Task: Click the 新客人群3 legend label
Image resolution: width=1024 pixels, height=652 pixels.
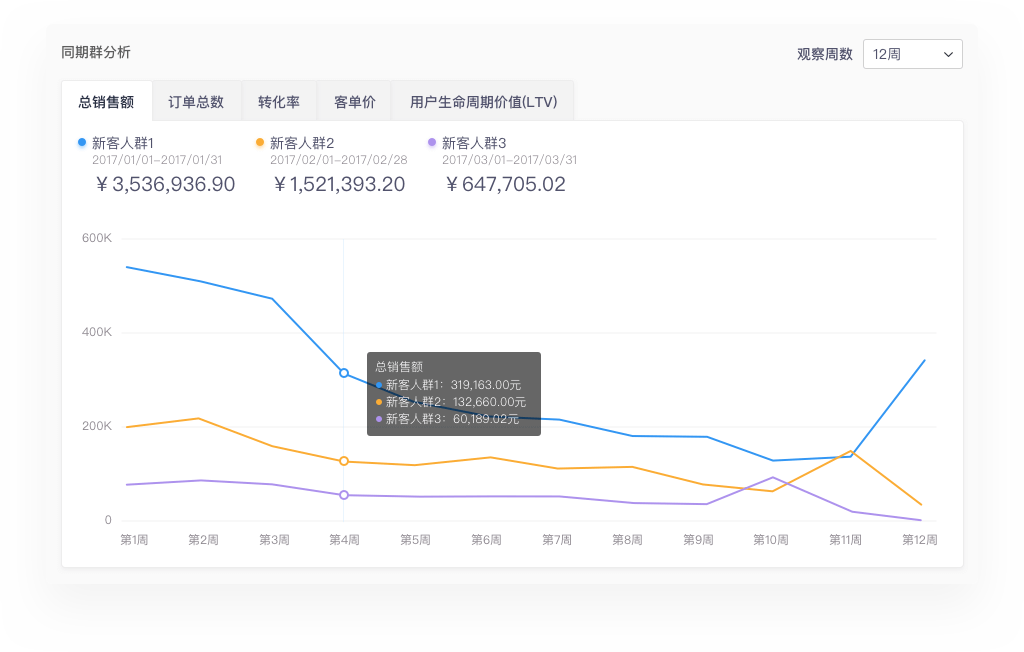Action: coord(474,143)
